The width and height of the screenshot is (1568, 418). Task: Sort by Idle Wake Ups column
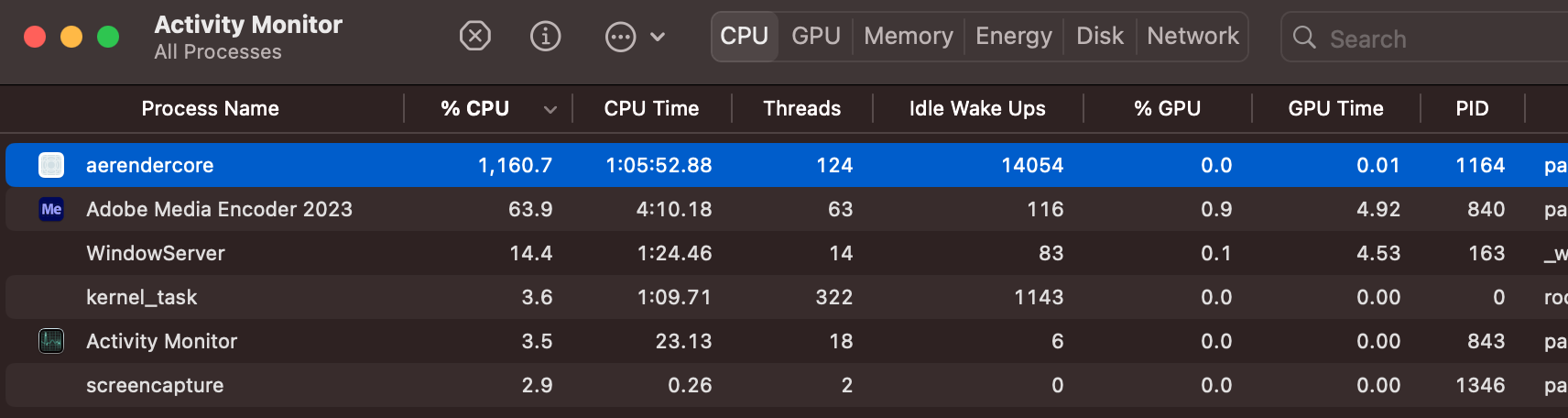point(976,108)
